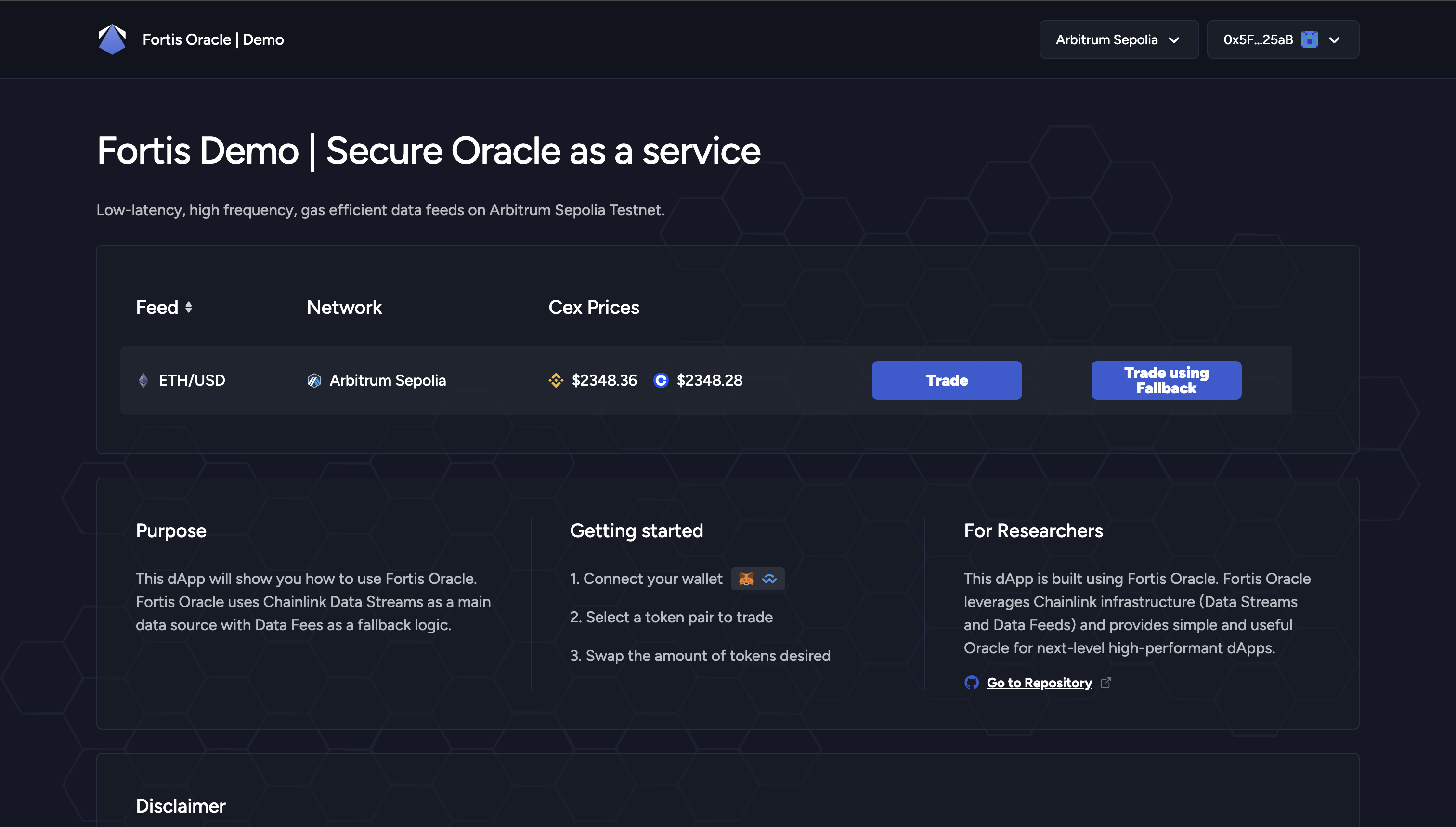Screen dimensions: 1456x827
Task: Click the Feed sort arrows icon
Action: tap(189, 307)
